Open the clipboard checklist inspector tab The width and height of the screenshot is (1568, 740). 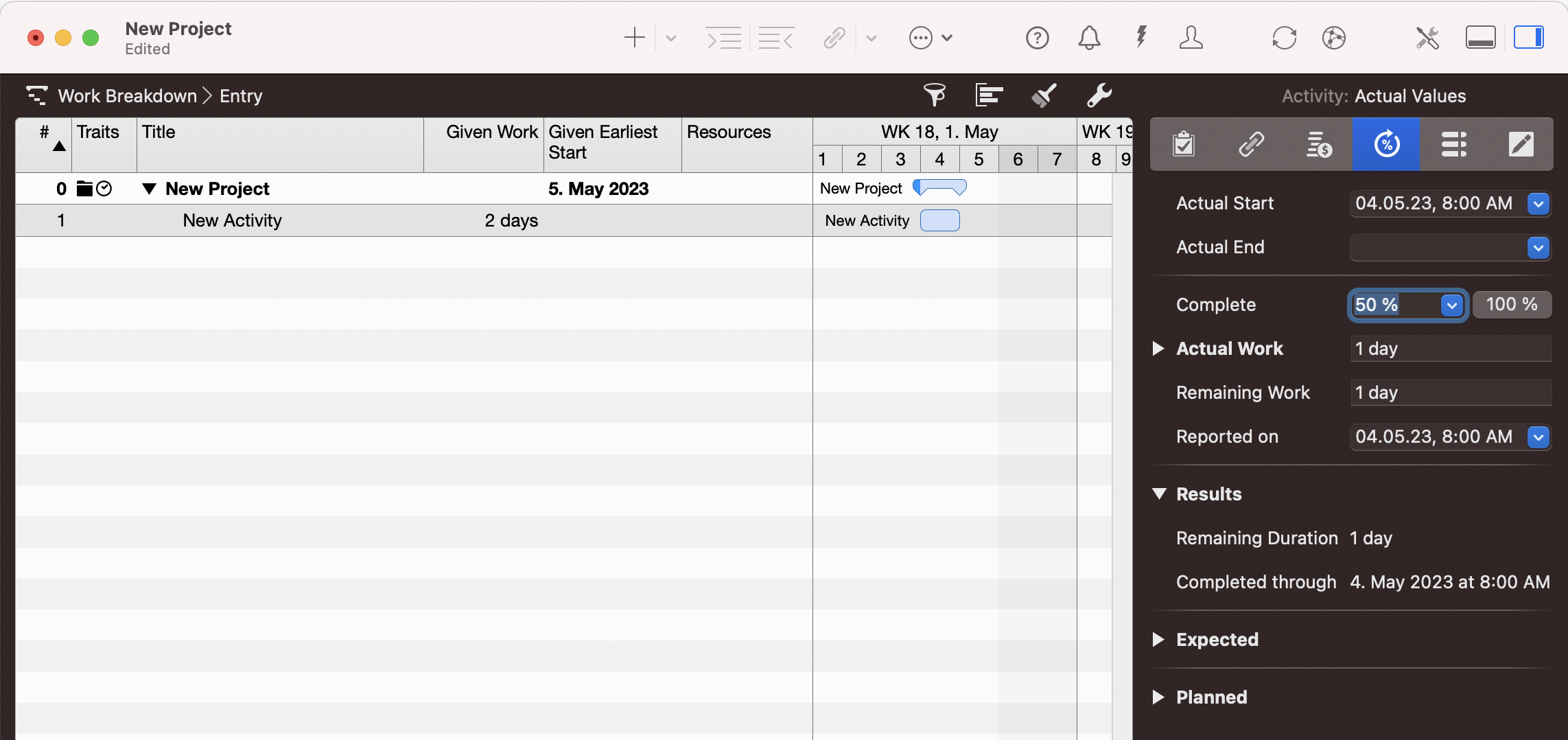(x=1184, y=144)
